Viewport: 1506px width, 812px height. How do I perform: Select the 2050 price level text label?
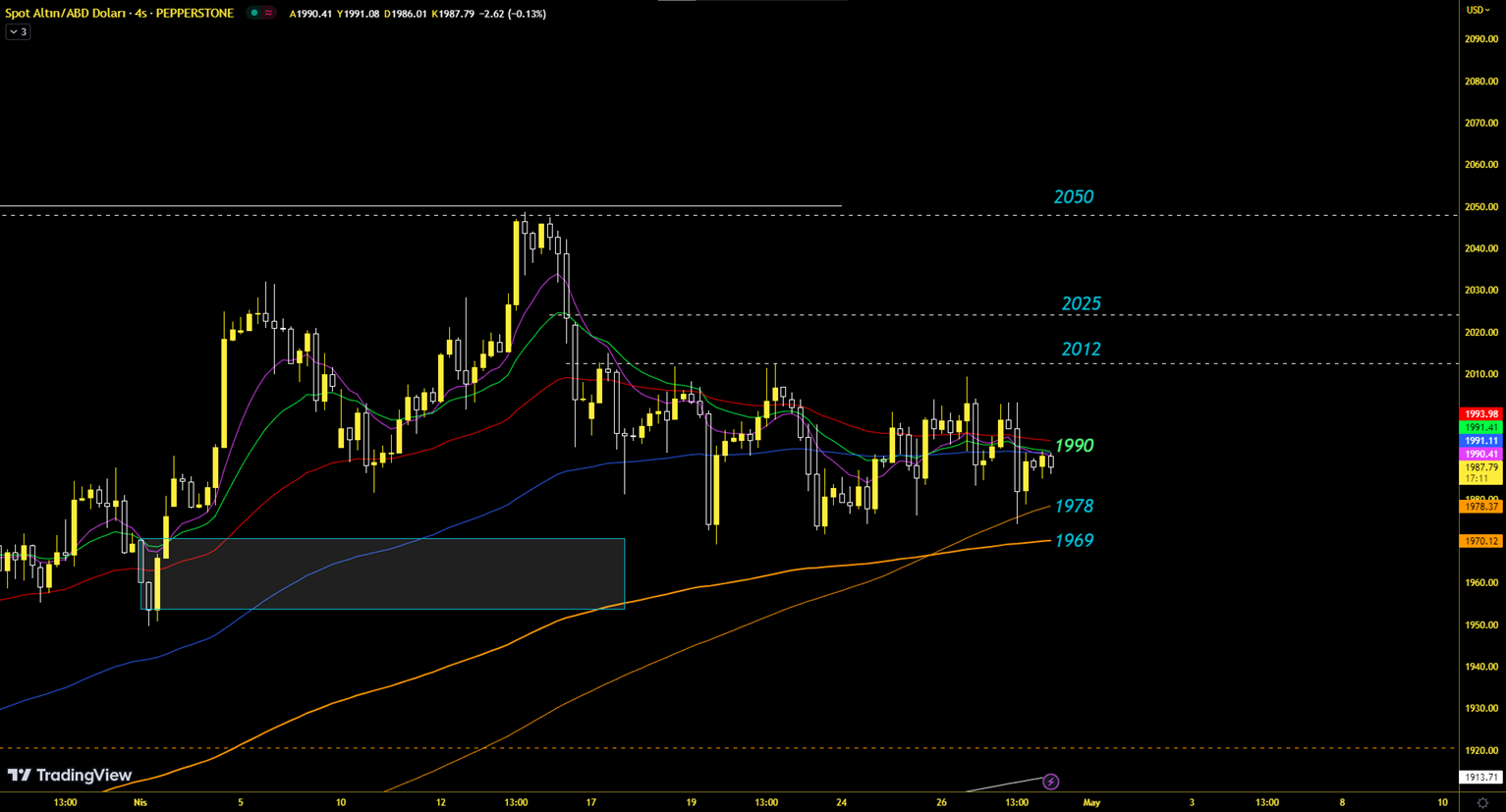pyautogui.click(x=1073, y=197)
